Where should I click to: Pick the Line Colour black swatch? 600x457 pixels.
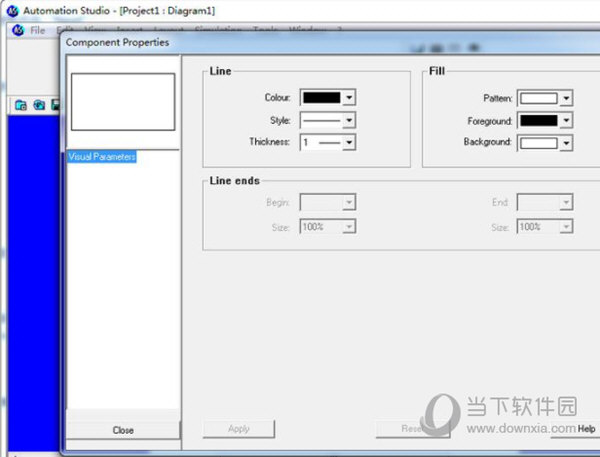tap(322, 97)
